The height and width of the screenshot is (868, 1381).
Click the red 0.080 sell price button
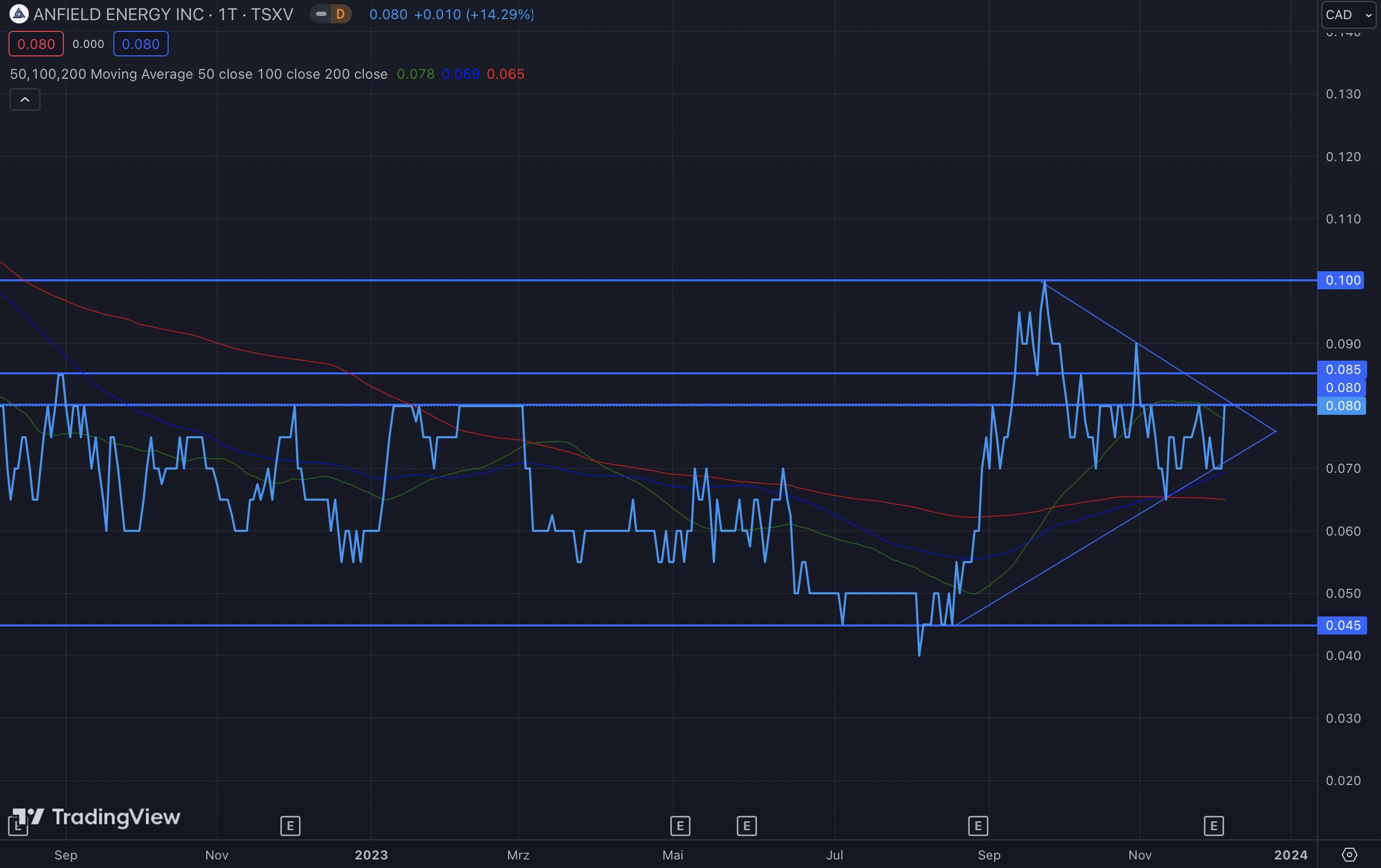[x=36, y=44]
